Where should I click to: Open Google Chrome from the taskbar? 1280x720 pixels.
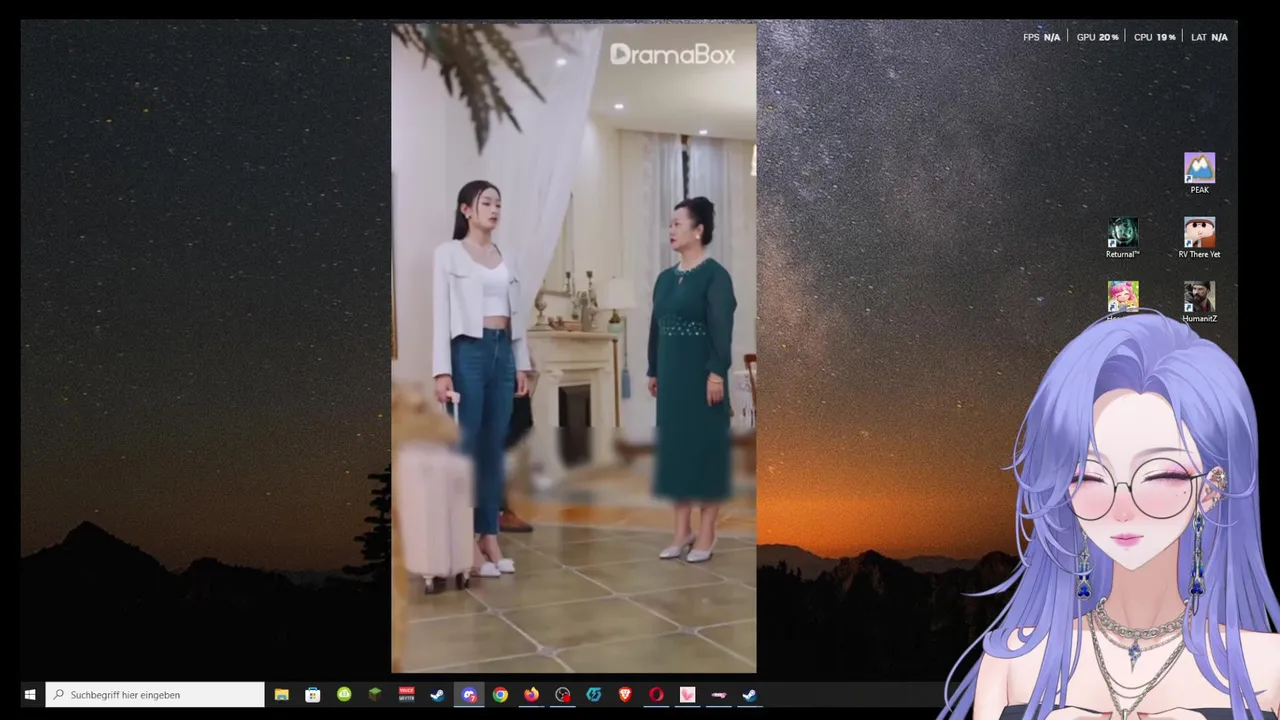500,695
